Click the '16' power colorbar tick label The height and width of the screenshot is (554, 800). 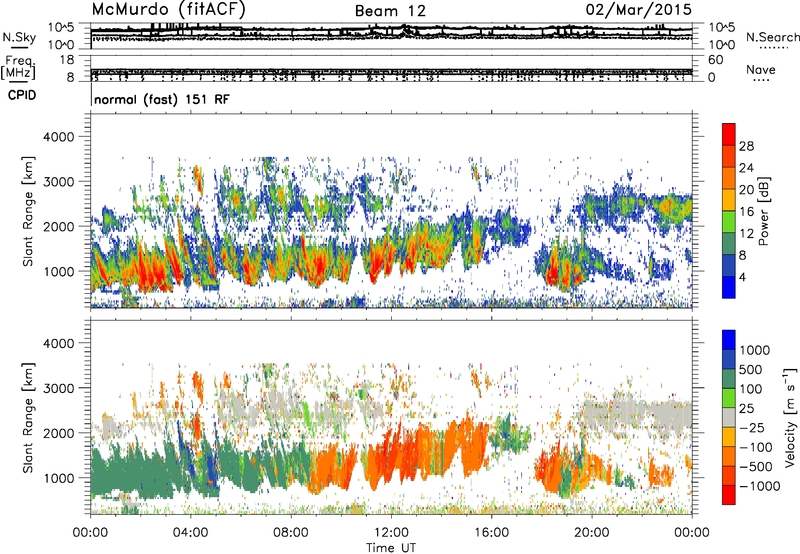pyautogui.click(x=746, y=212)
